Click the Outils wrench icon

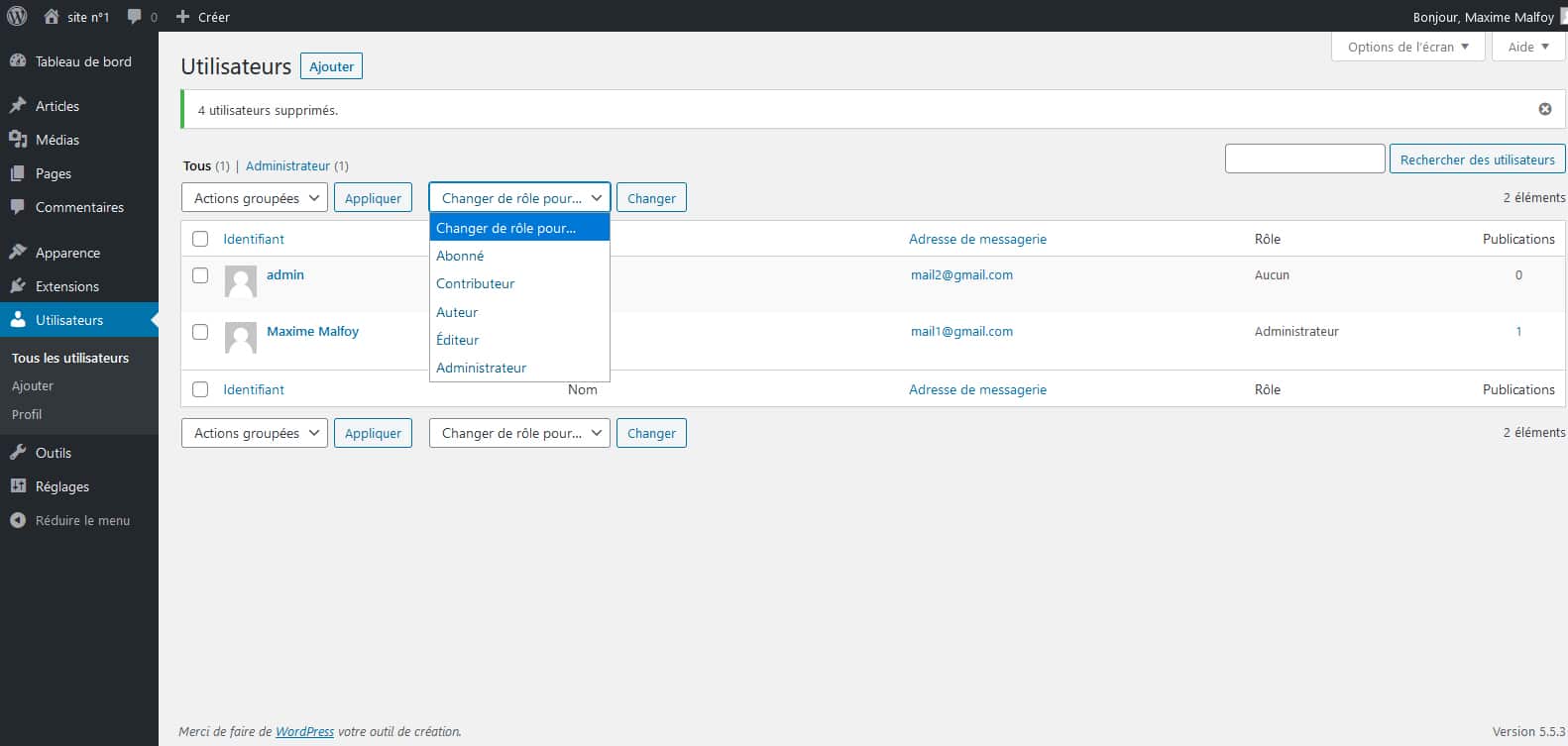point(18,453)
